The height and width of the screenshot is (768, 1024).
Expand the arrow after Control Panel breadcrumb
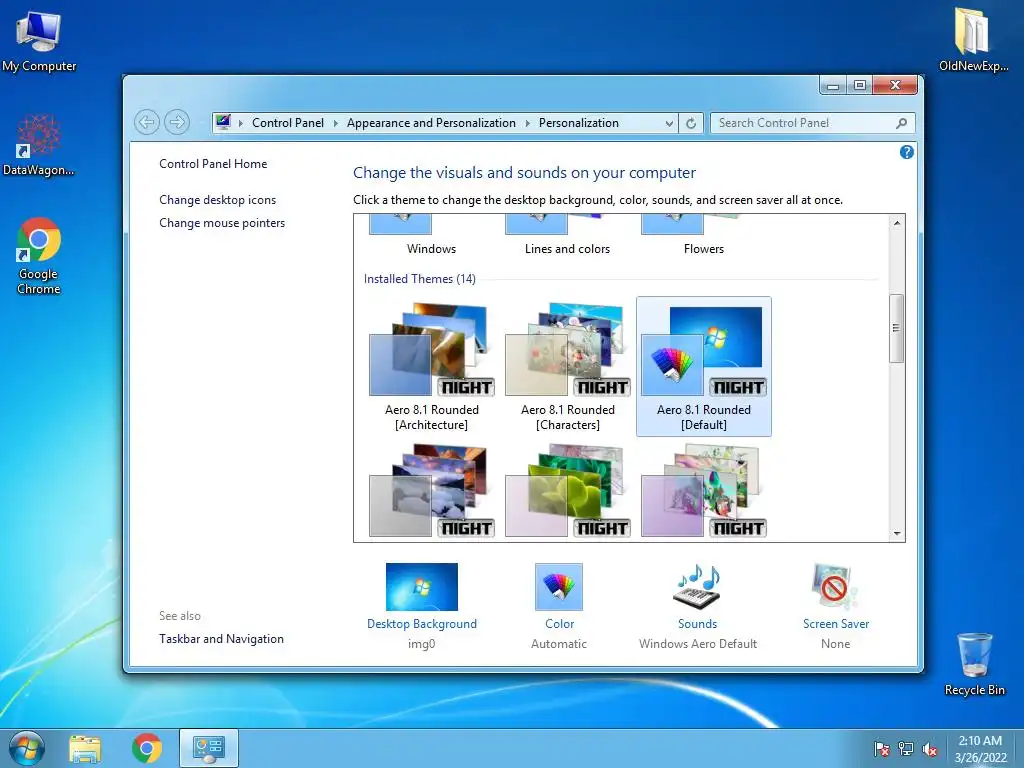pyautogui.click(x=336, y=123)
